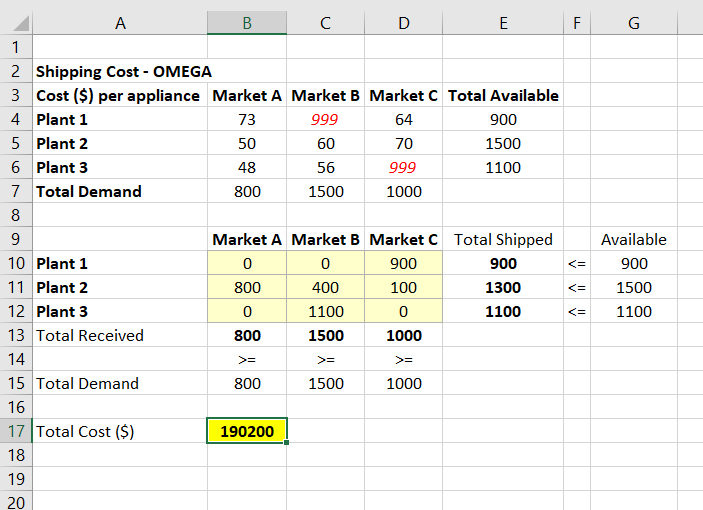Click Total Available 1100 in row 6
The image size is (703, 510).
(x=503, y=167)
